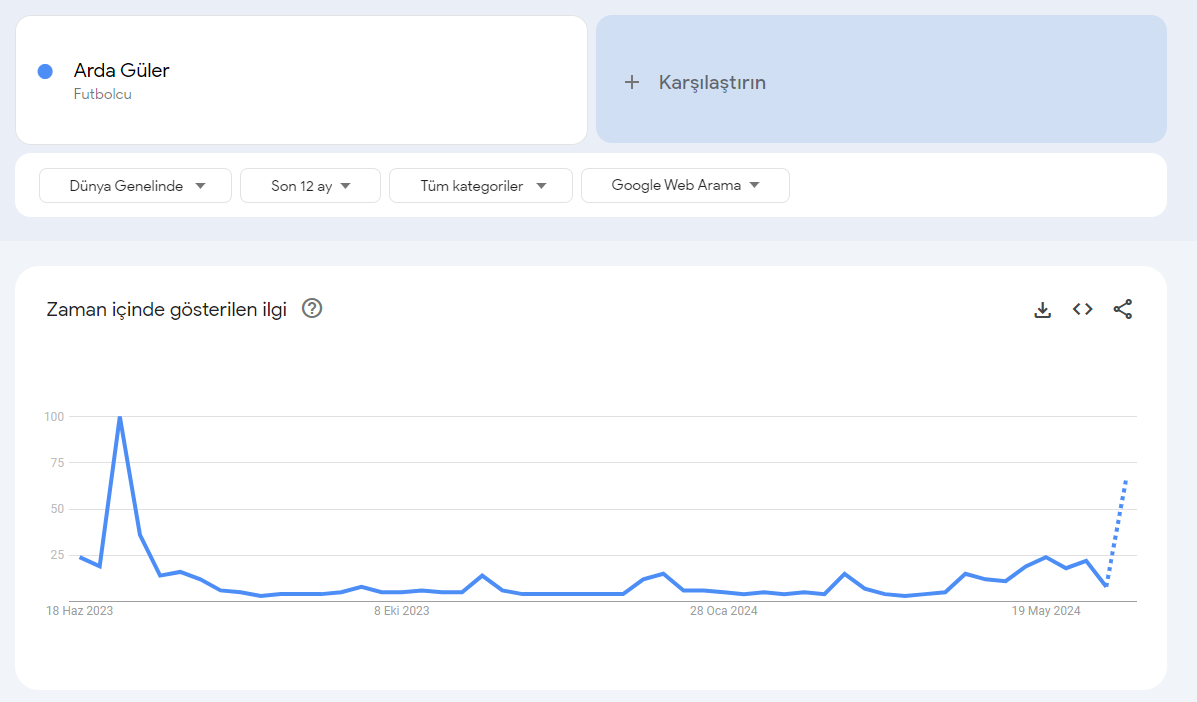The width and height of the screenshot is (1197, 702).
Task: Click the 18 Haz 2023 axis label
Action: point(80,611)
